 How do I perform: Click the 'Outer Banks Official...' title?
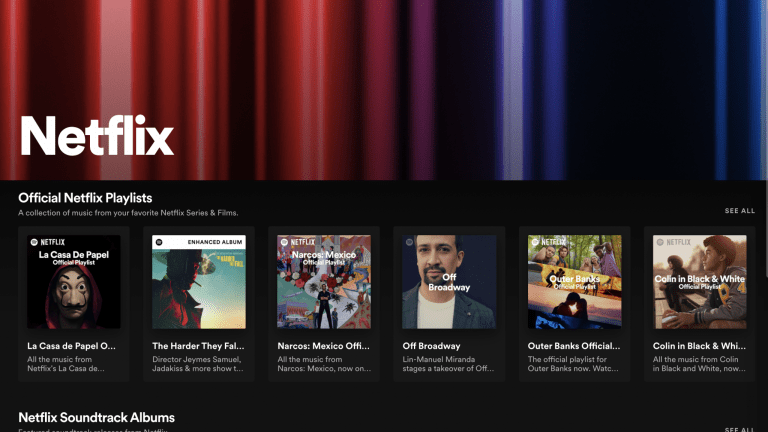pos(574,346)
